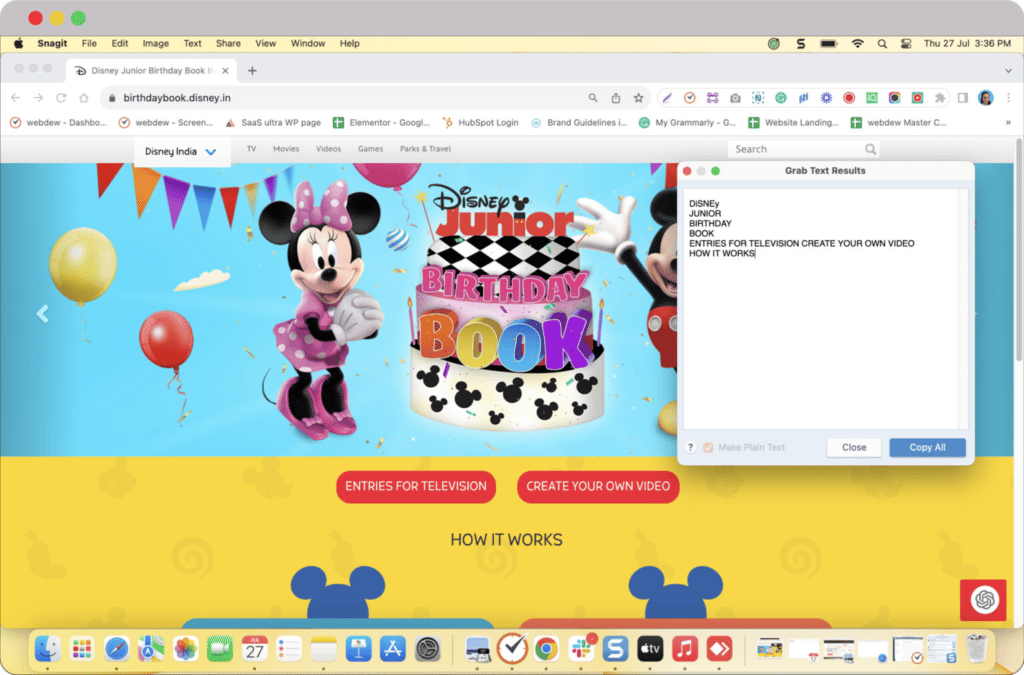Click the bookmark star in address bar

638,98
